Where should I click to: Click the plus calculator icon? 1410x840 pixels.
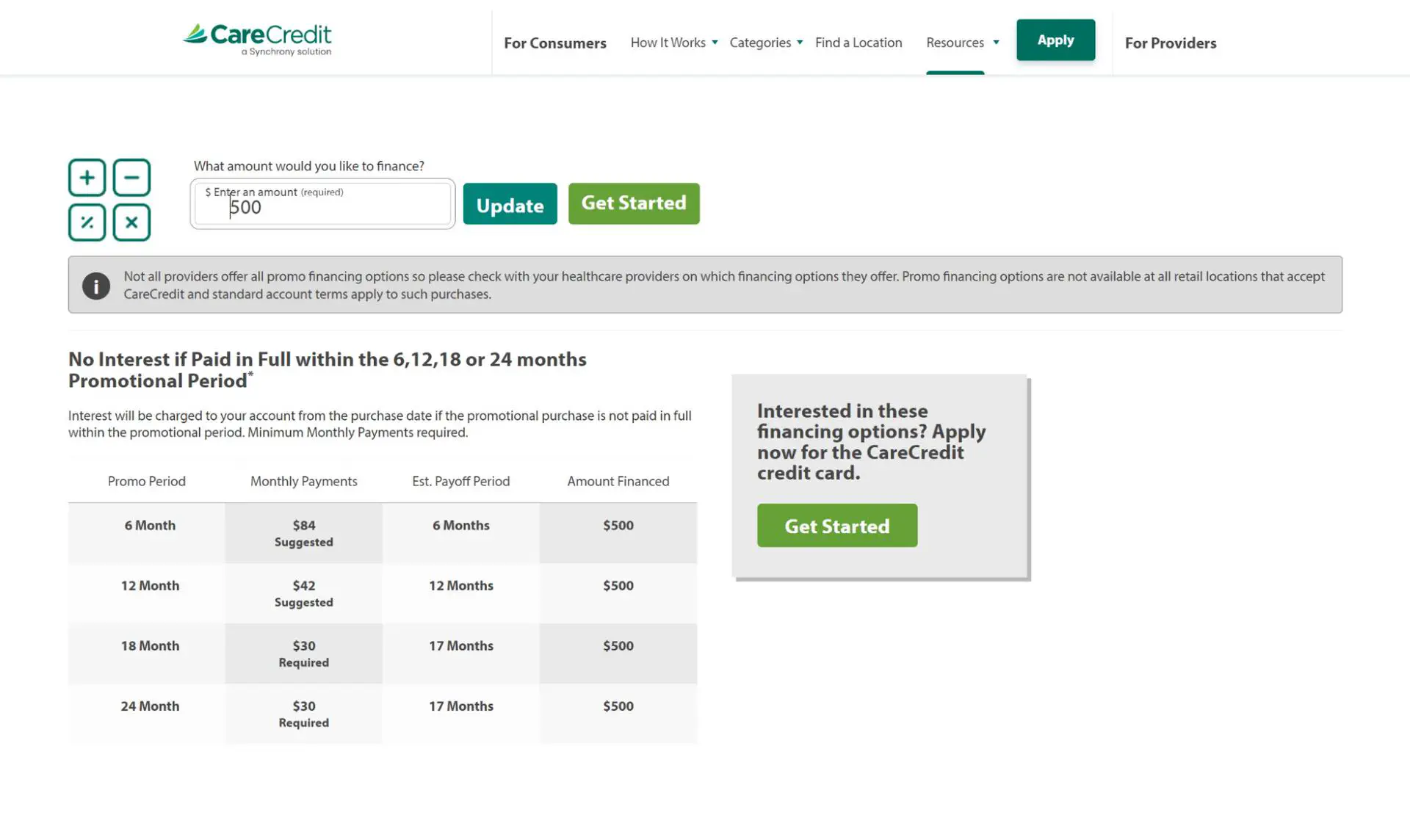tap(87, 178)
